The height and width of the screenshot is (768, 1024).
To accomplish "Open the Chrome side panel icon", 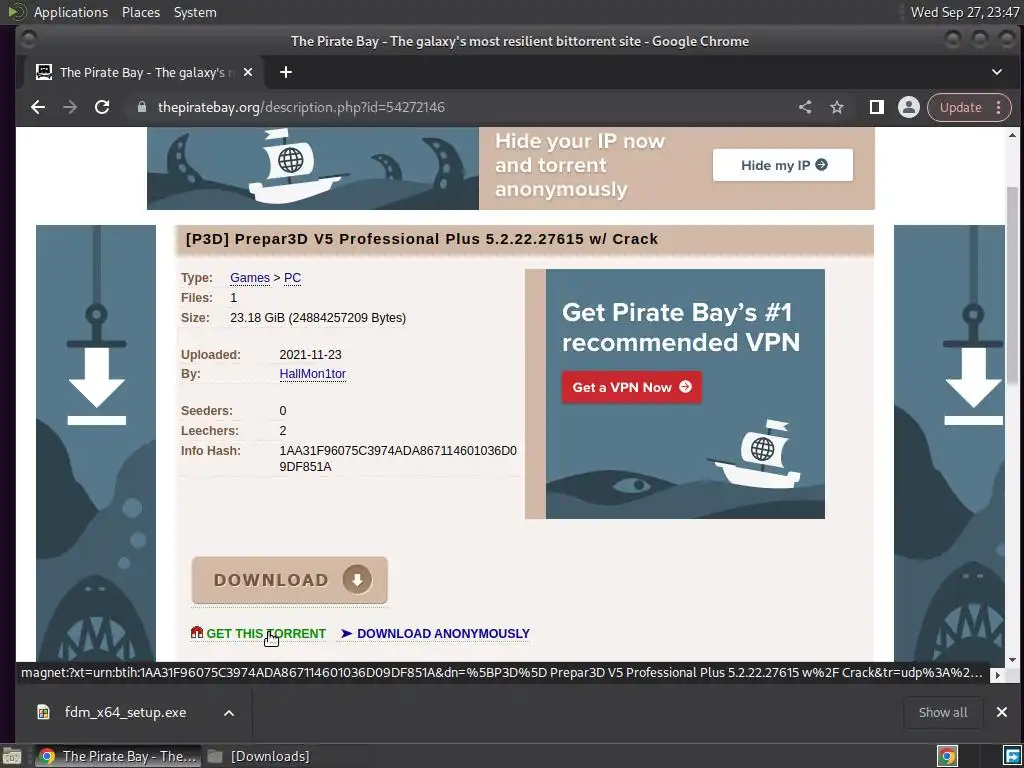I will click(876, 107).
